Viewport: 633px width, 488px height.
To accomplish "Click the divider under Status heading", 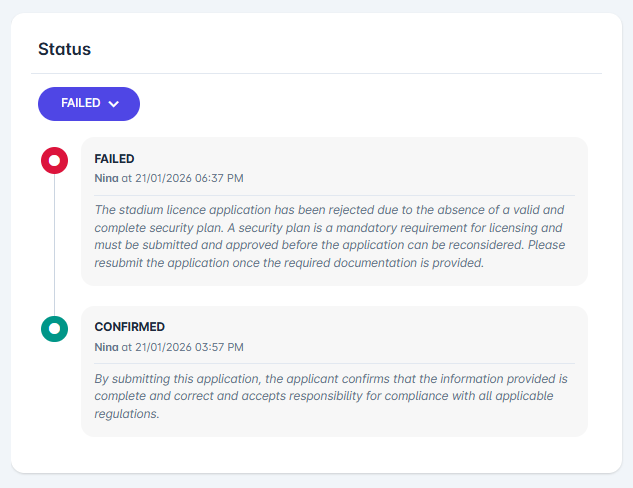I will [x=316, y=74].
